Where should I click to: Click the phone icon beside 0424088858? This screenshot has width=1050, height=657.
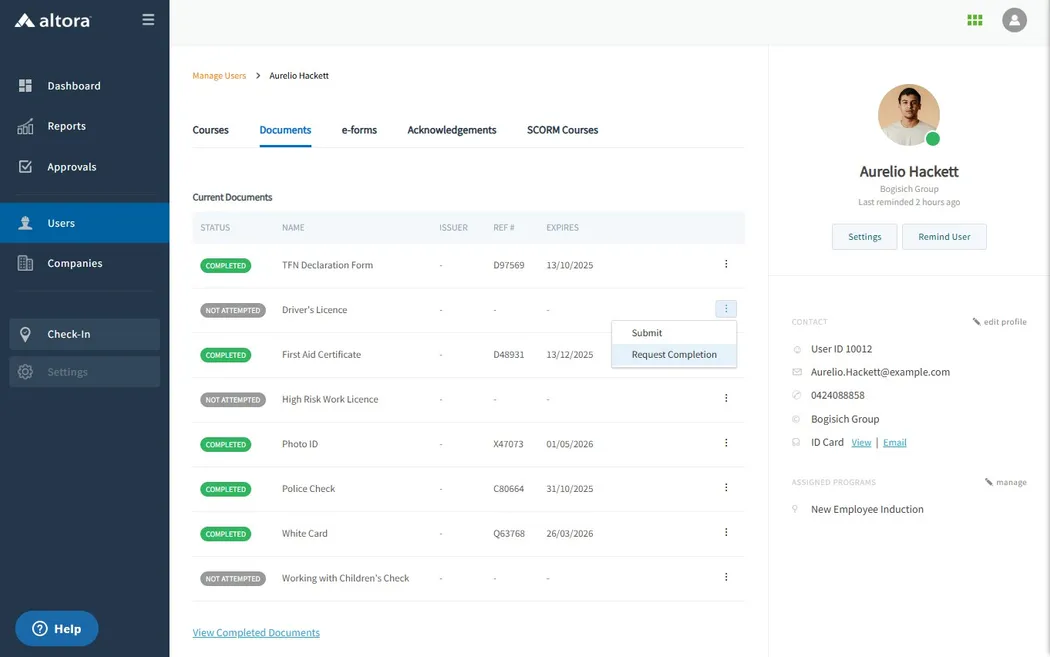(x=797, y=395)
